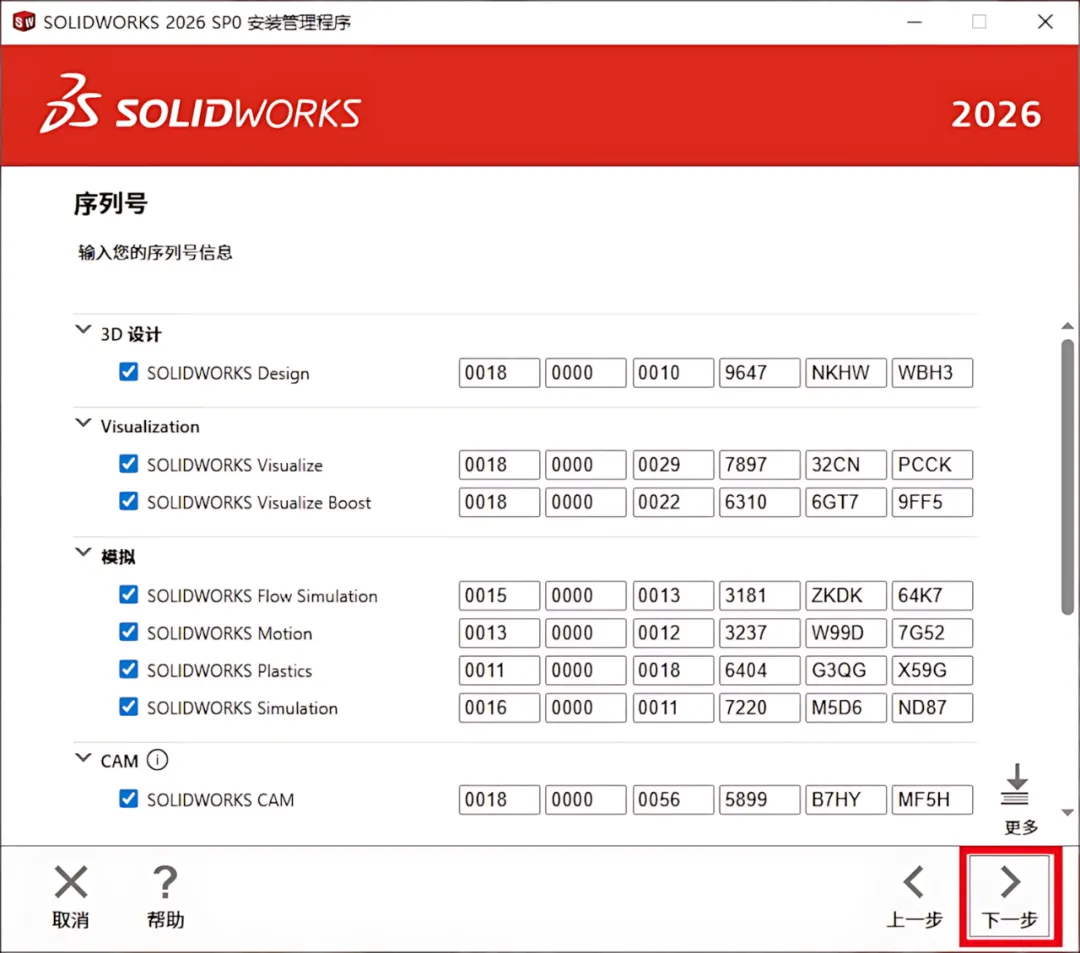Click Simulation serial field containing 0016
The width and height of the screenshot is (1080, 953).
pyautogui.click(x=499, y=708)
